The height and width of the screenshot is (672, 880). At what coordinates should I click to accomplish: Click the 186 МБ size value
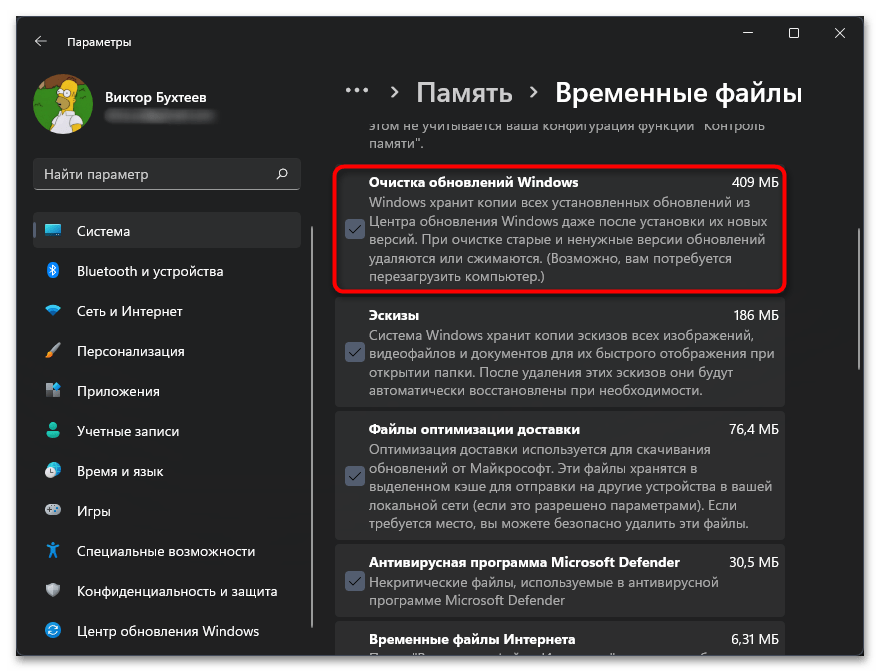coord(756,316)
